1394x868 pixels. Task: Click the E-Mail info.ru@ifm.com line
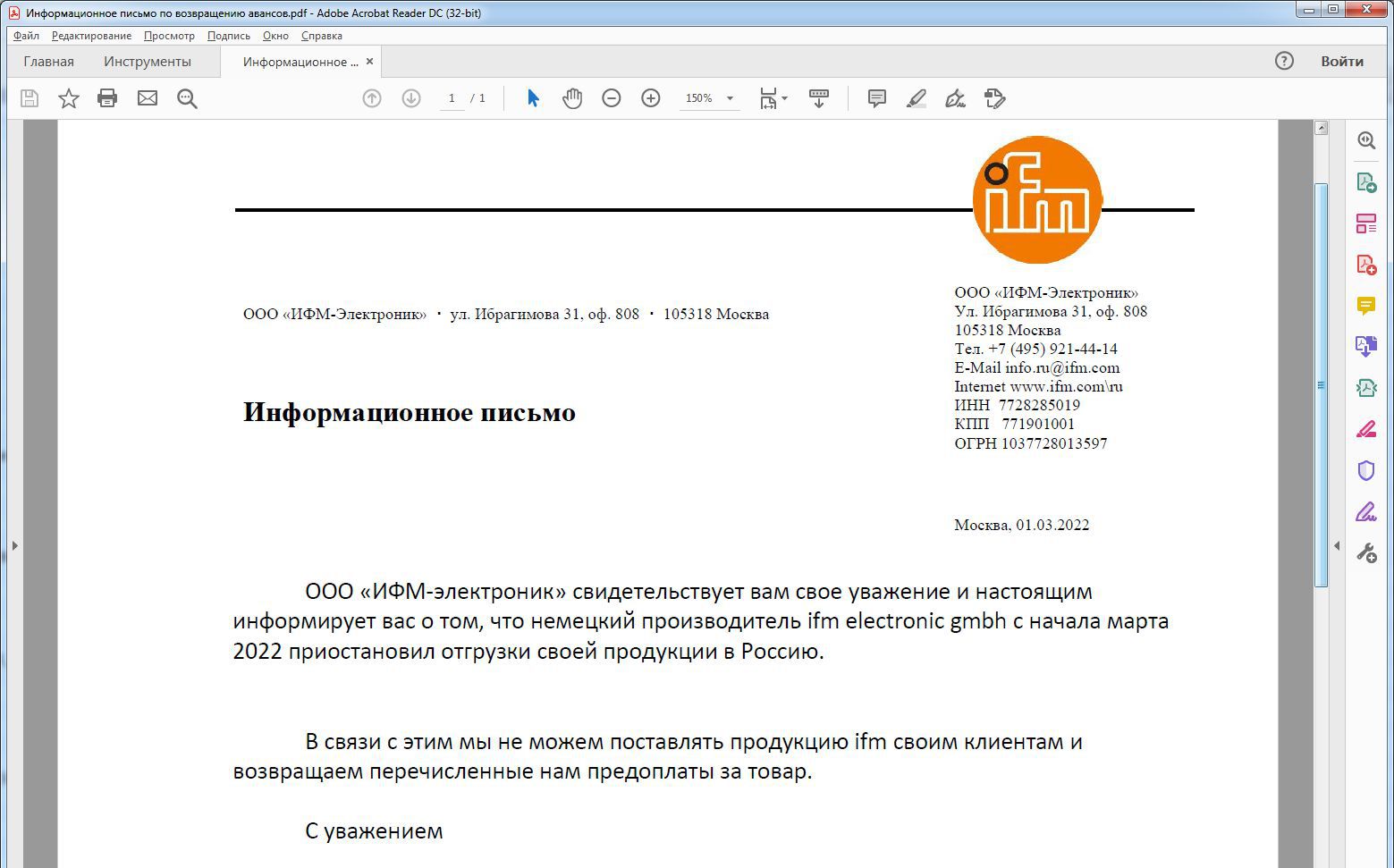tap(1037, 367)
